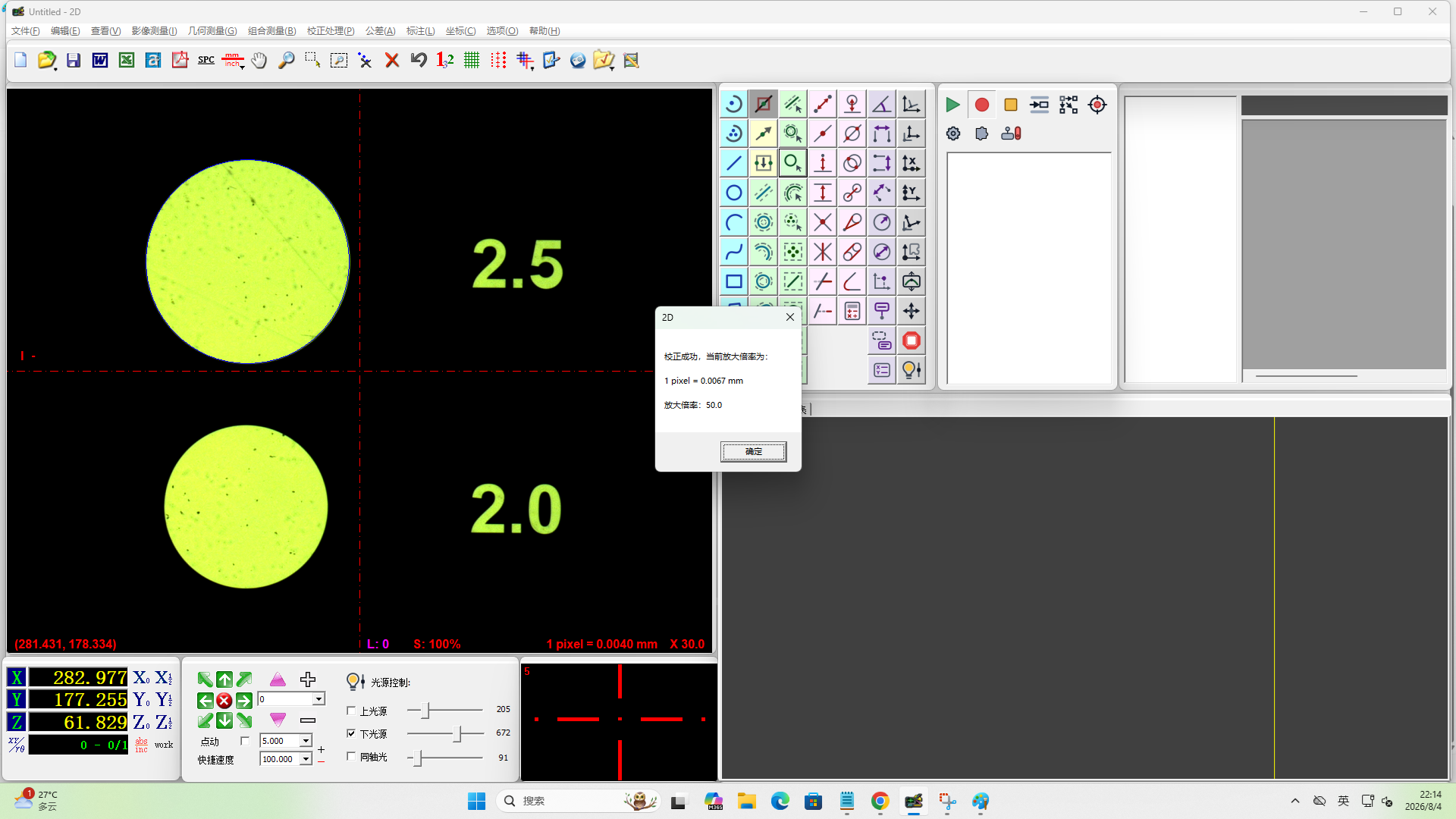Select the blue circle measurement tool

click(x=734, y=193)
